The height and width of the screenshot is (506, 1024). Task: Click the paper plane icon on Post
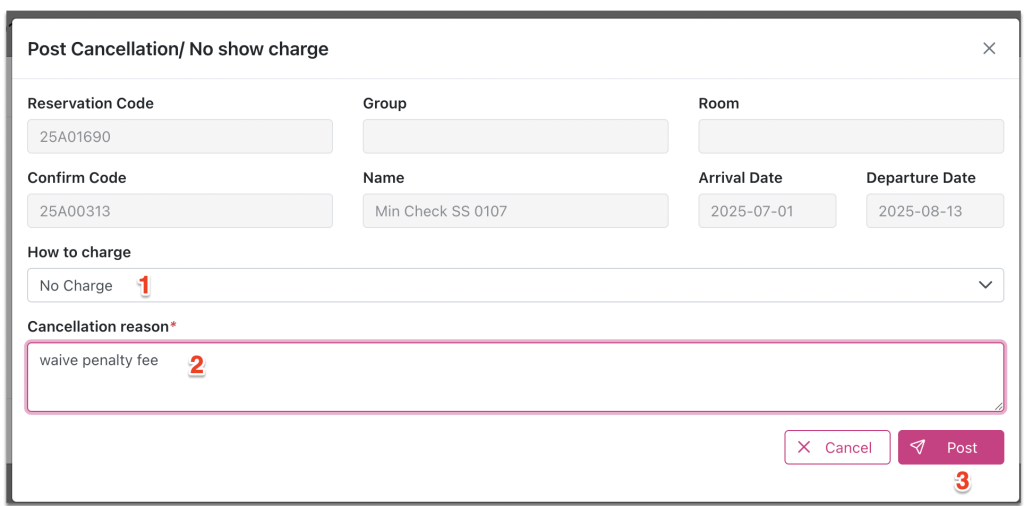coord(918,448)
